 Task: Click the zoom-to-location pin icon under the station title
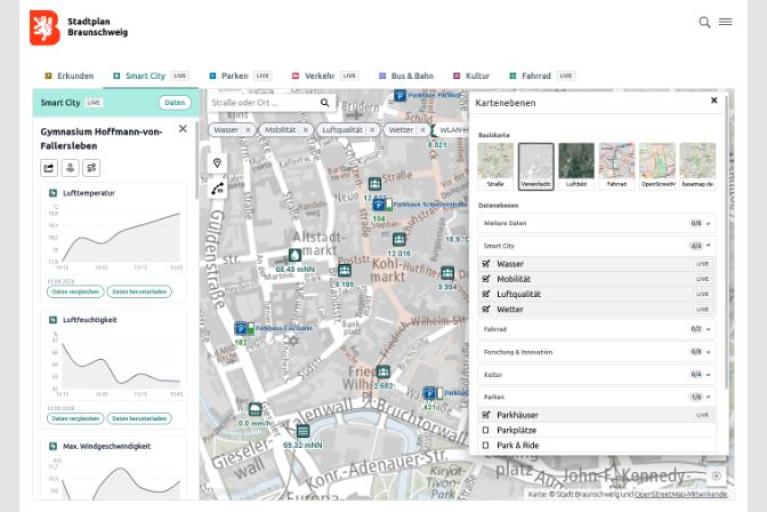[x=70, y=168]
